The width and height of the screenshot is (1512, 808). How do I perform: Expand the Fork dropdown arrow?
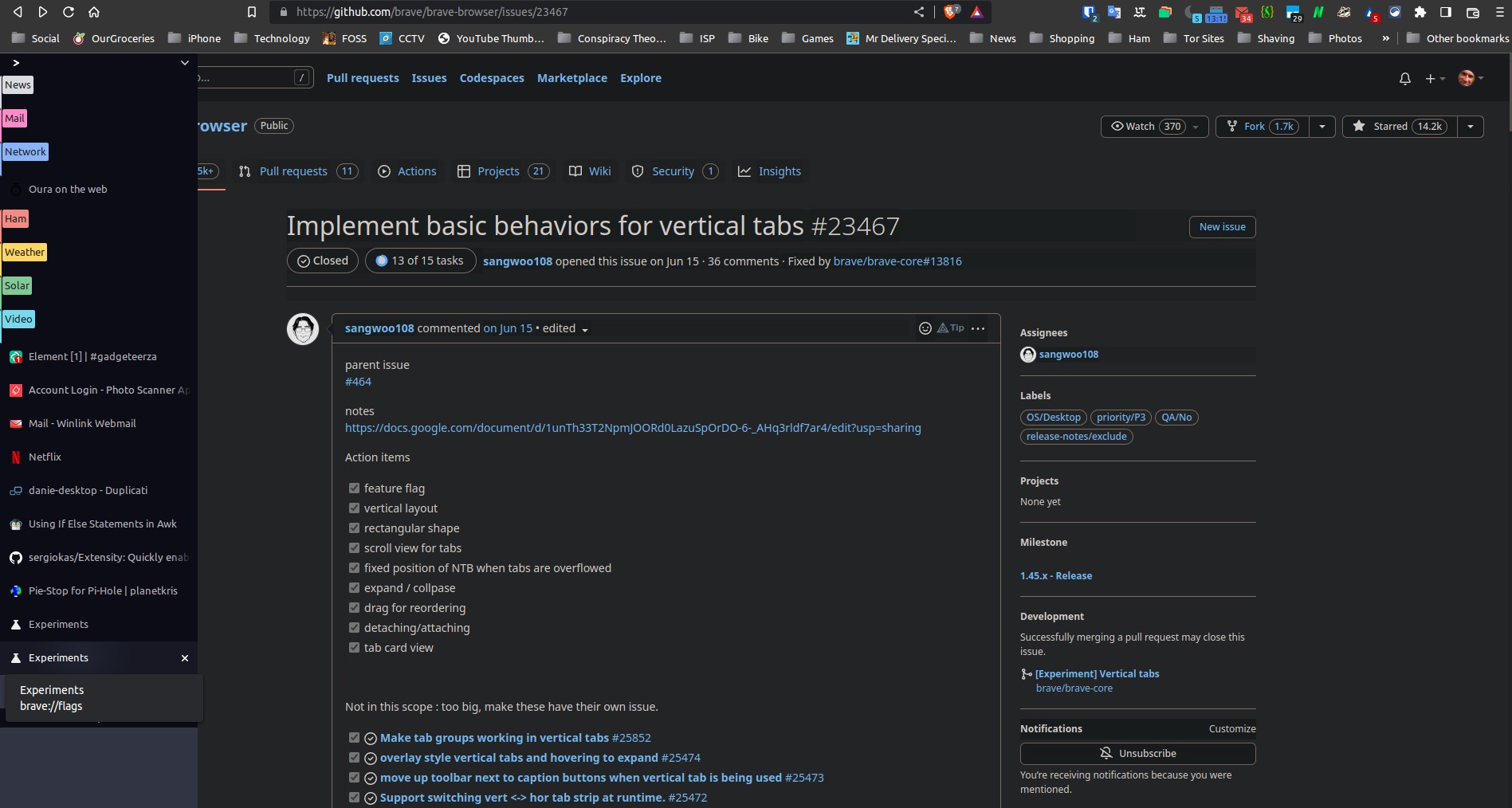click(x=1322, y=127)
